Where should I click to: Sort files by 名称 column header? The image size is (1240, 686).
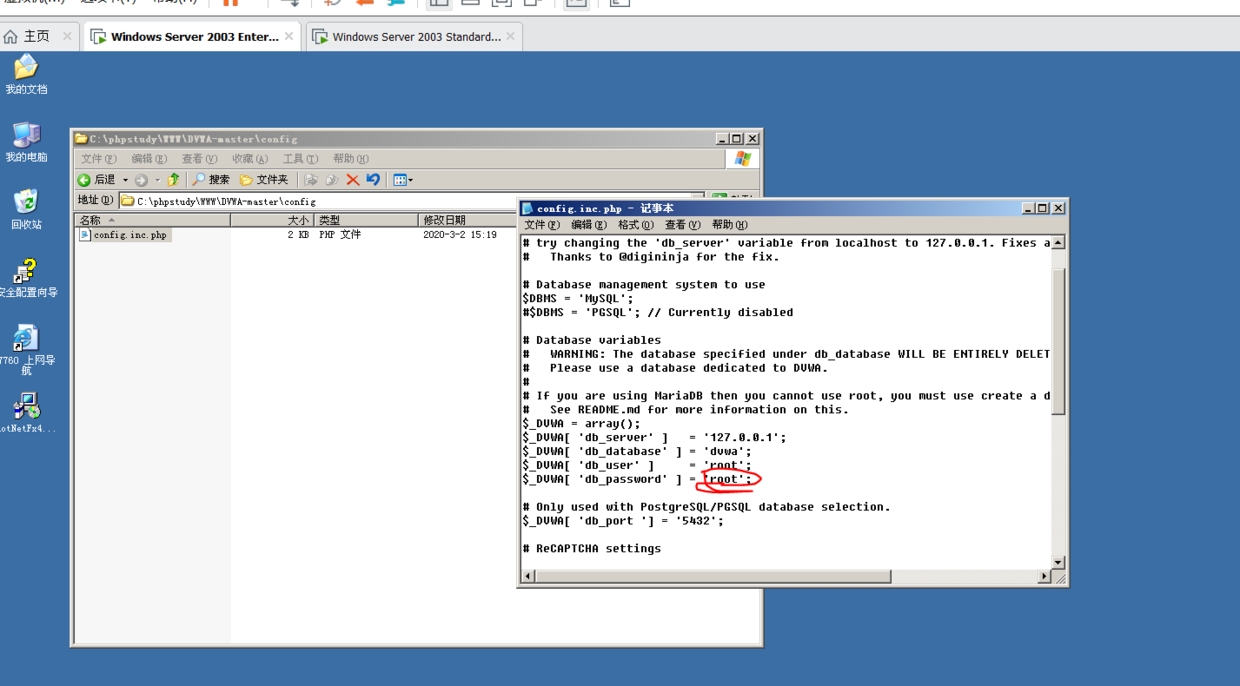point(153,220)
